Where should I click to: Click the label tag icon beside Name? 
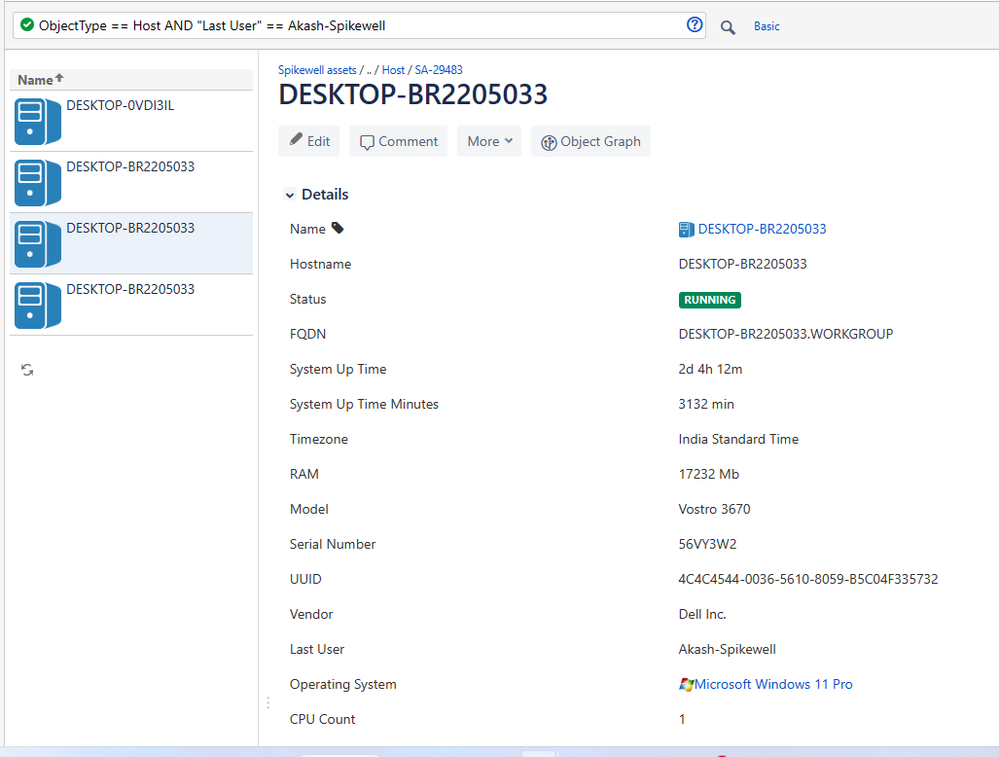point(338,228)
